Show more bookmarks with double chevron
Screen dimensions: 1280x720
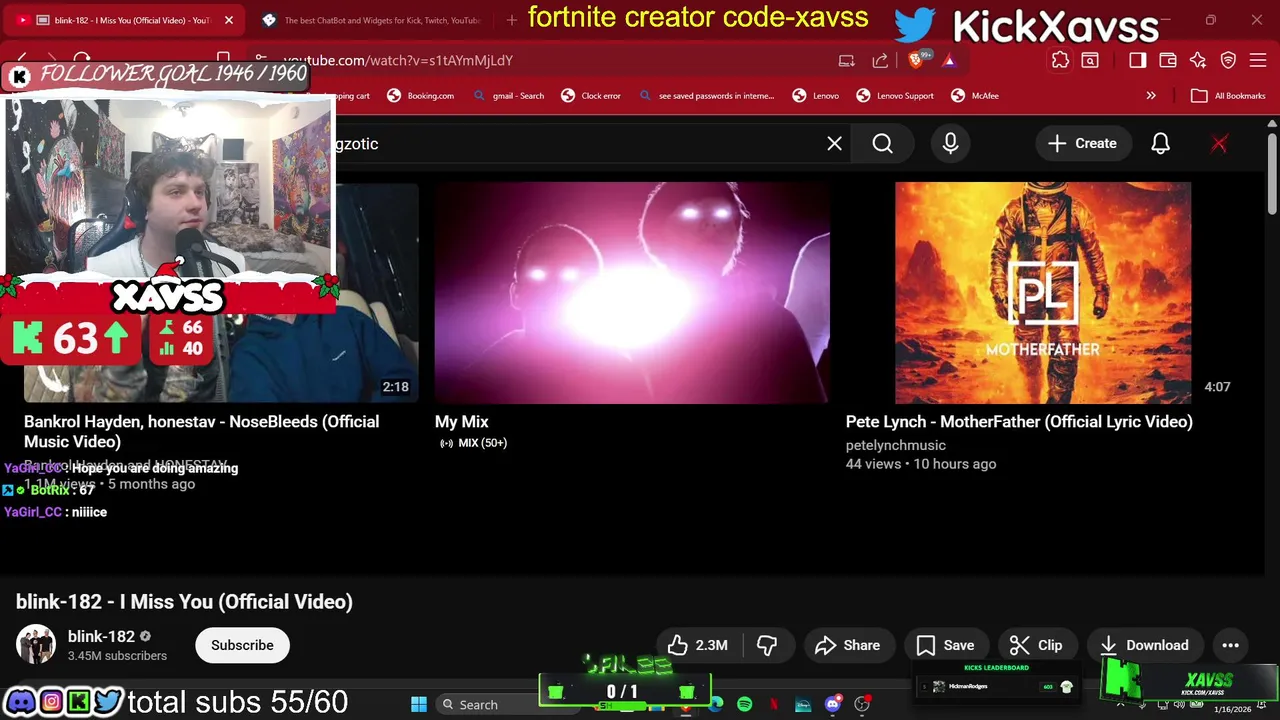1151,95
